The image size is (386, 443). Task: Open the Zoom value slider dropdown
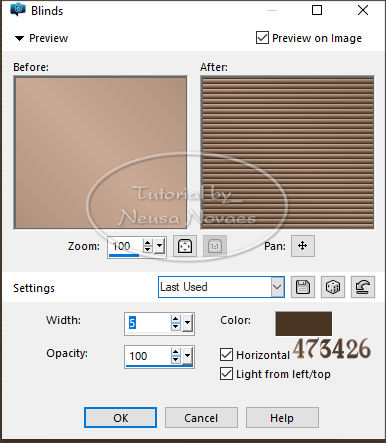[160, 246]
